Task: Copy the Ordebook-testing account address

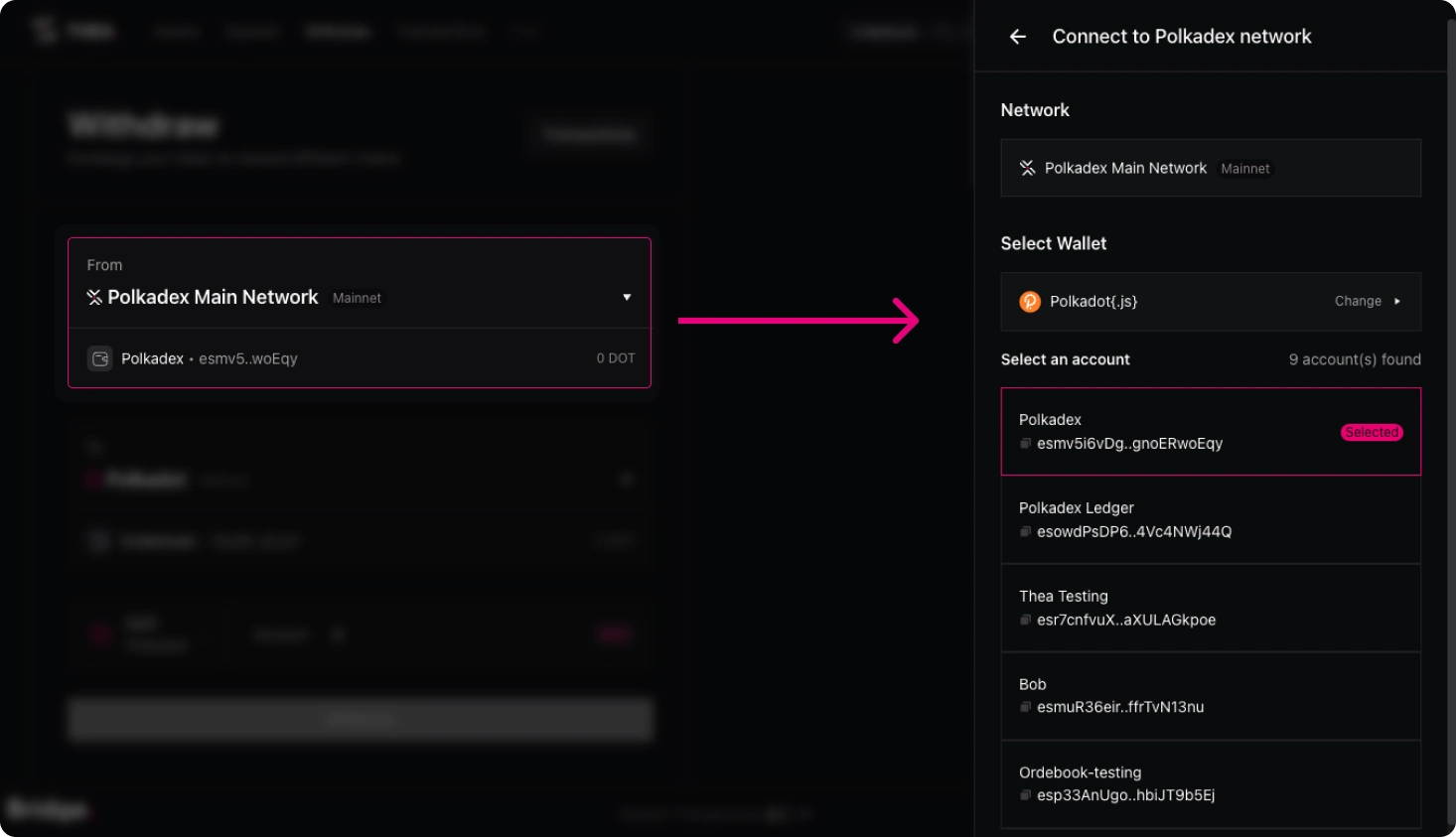Action: click(x=1025, y=795)
